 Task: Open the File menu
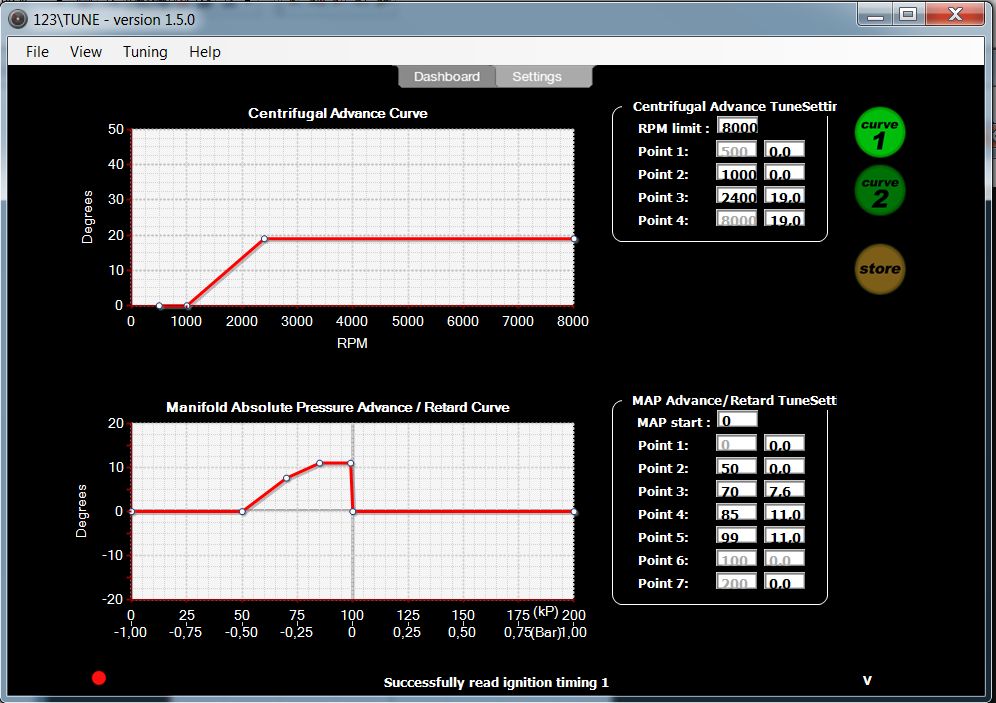point(37,52)
